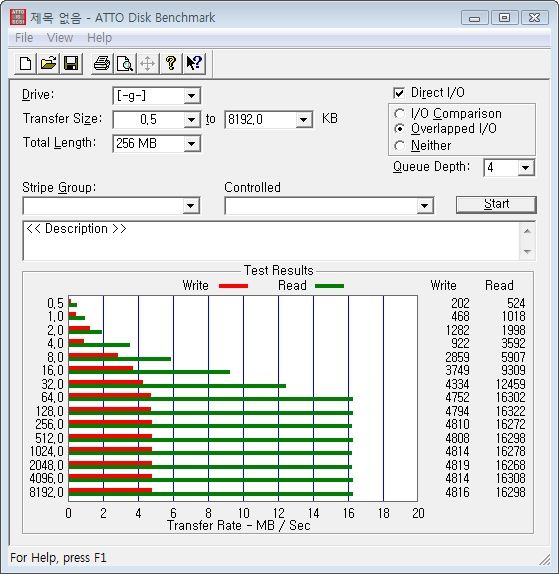The image size is (559, 574).
Task: Click the Read column header above values
Action: click(x=499, y=286)
